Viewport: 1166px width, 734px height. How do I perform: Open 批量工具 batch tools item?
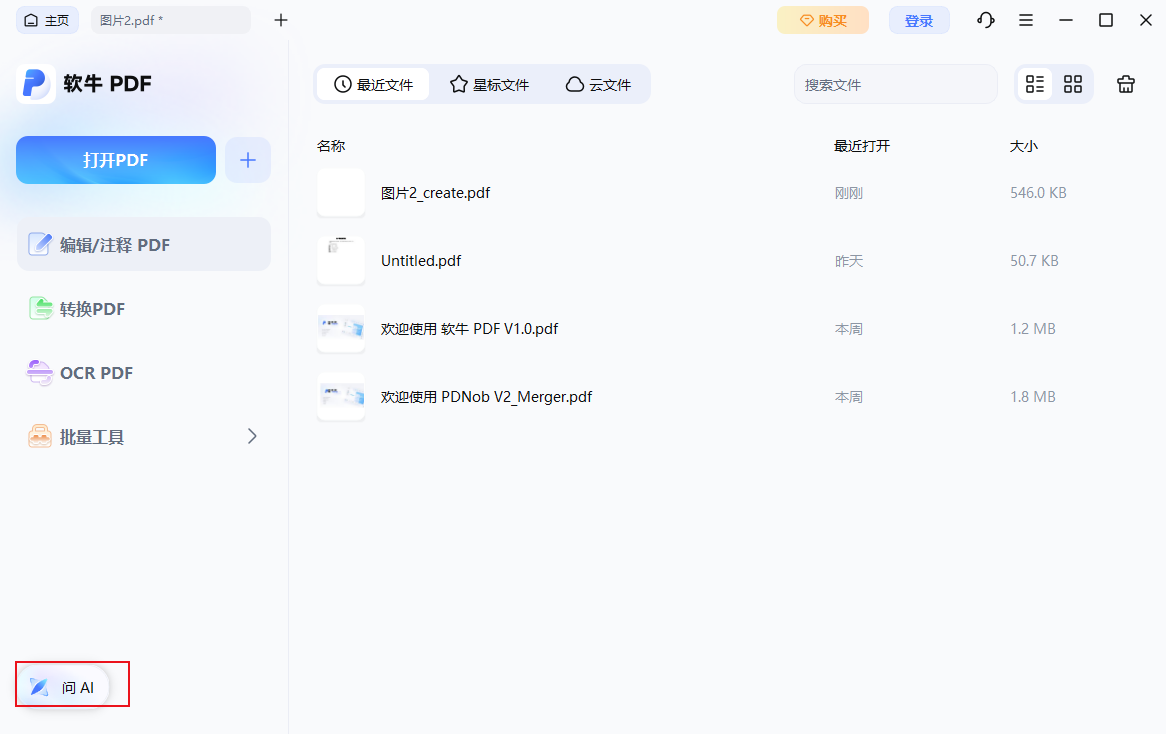tap(144, 437)
